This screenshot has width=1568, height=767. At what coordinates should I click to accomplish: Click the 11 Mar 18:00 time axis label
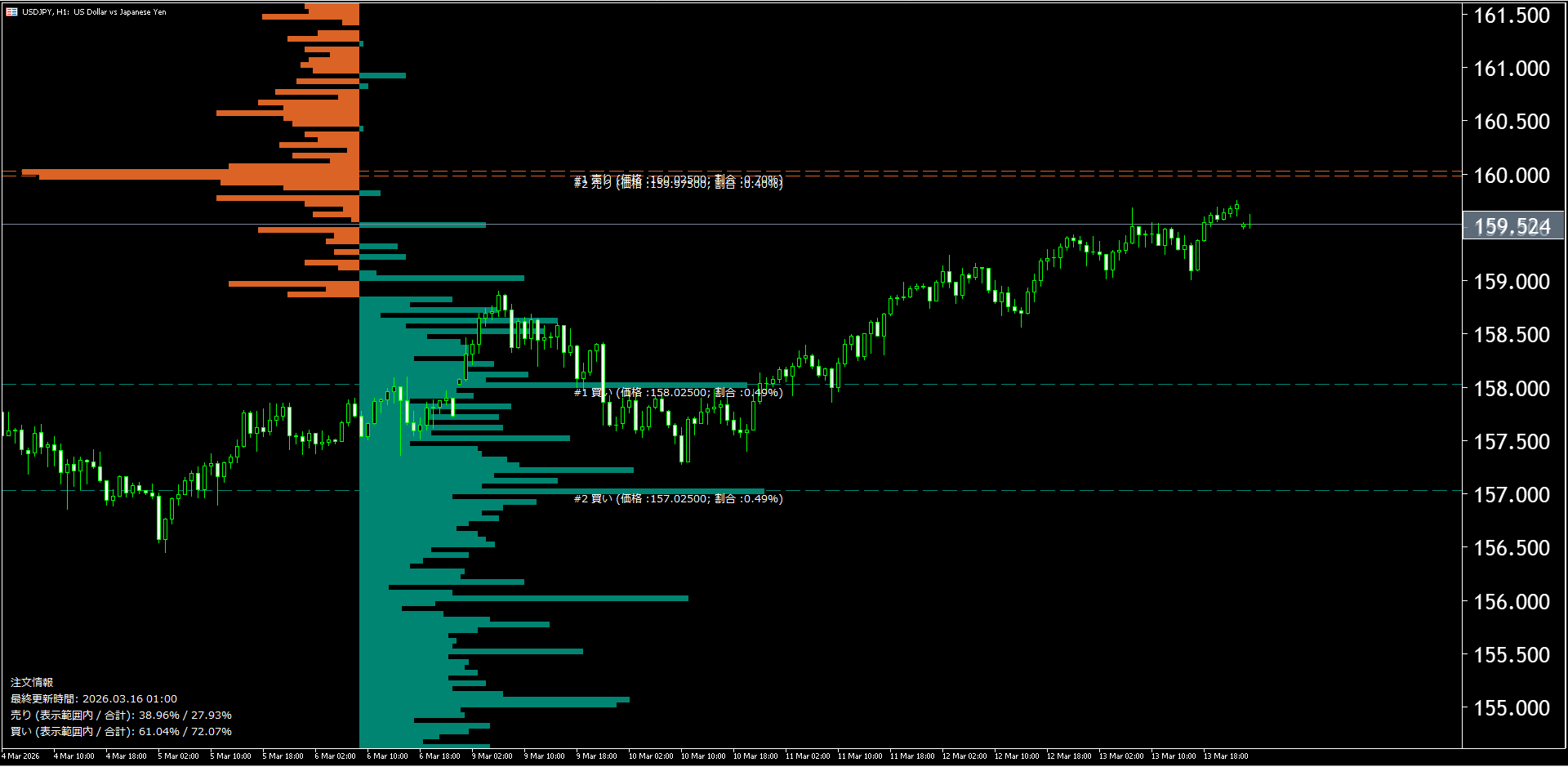coord(912,756)
